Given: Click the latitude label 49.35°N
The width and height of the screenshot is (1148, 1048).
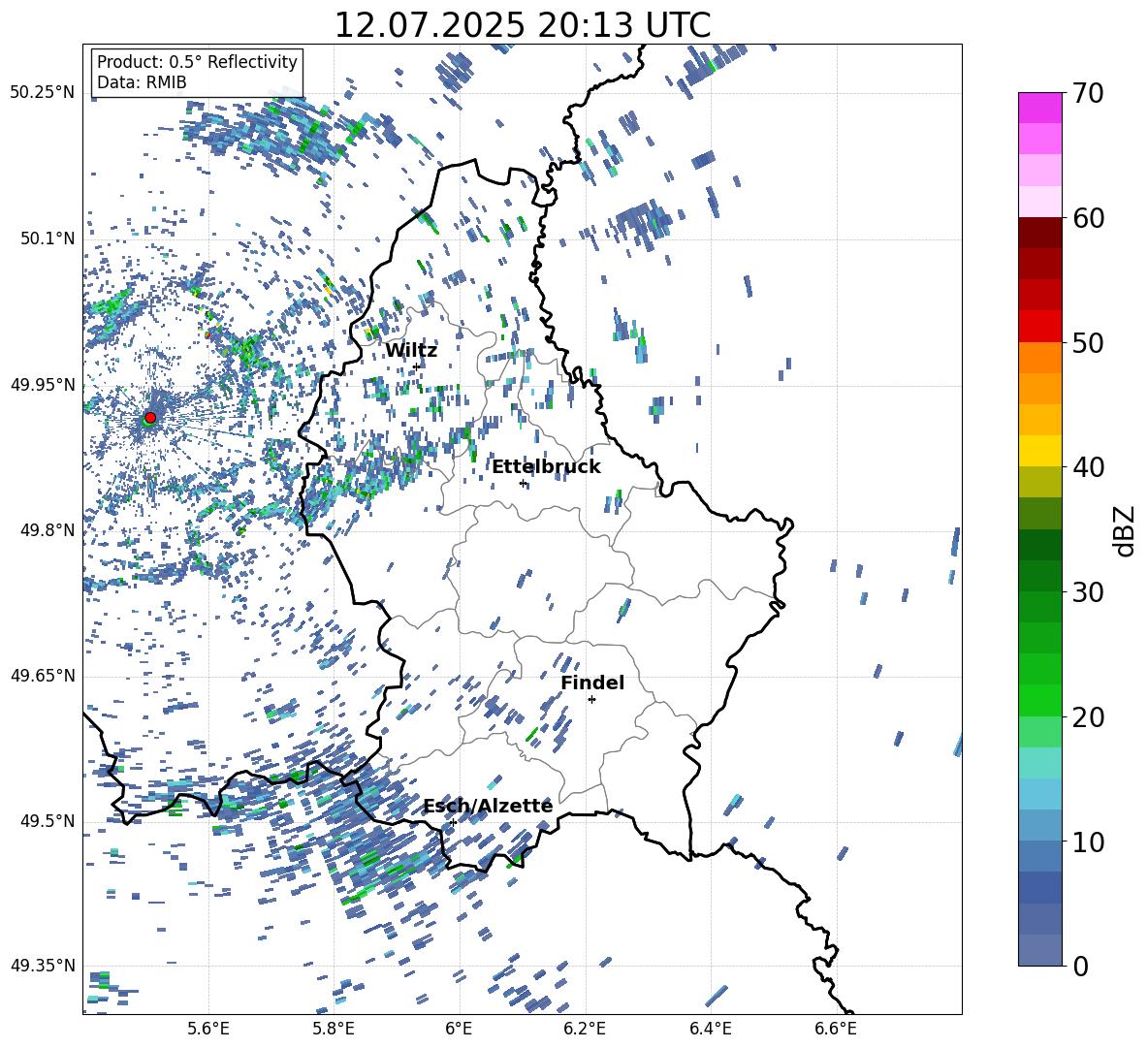Looking at the screenshot, I should click(43, 966).
